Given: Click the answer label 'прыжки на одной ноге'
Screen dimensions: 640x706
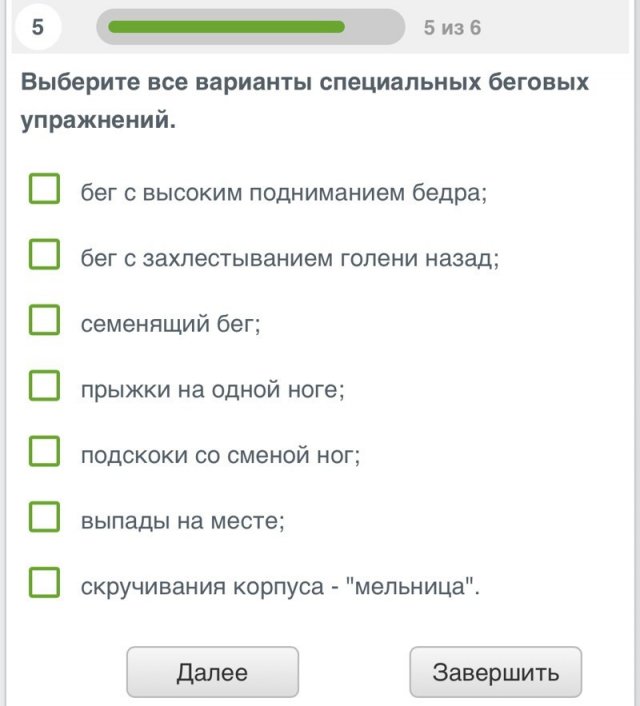Looking at the screenshot, I should (x=212, y=390).
